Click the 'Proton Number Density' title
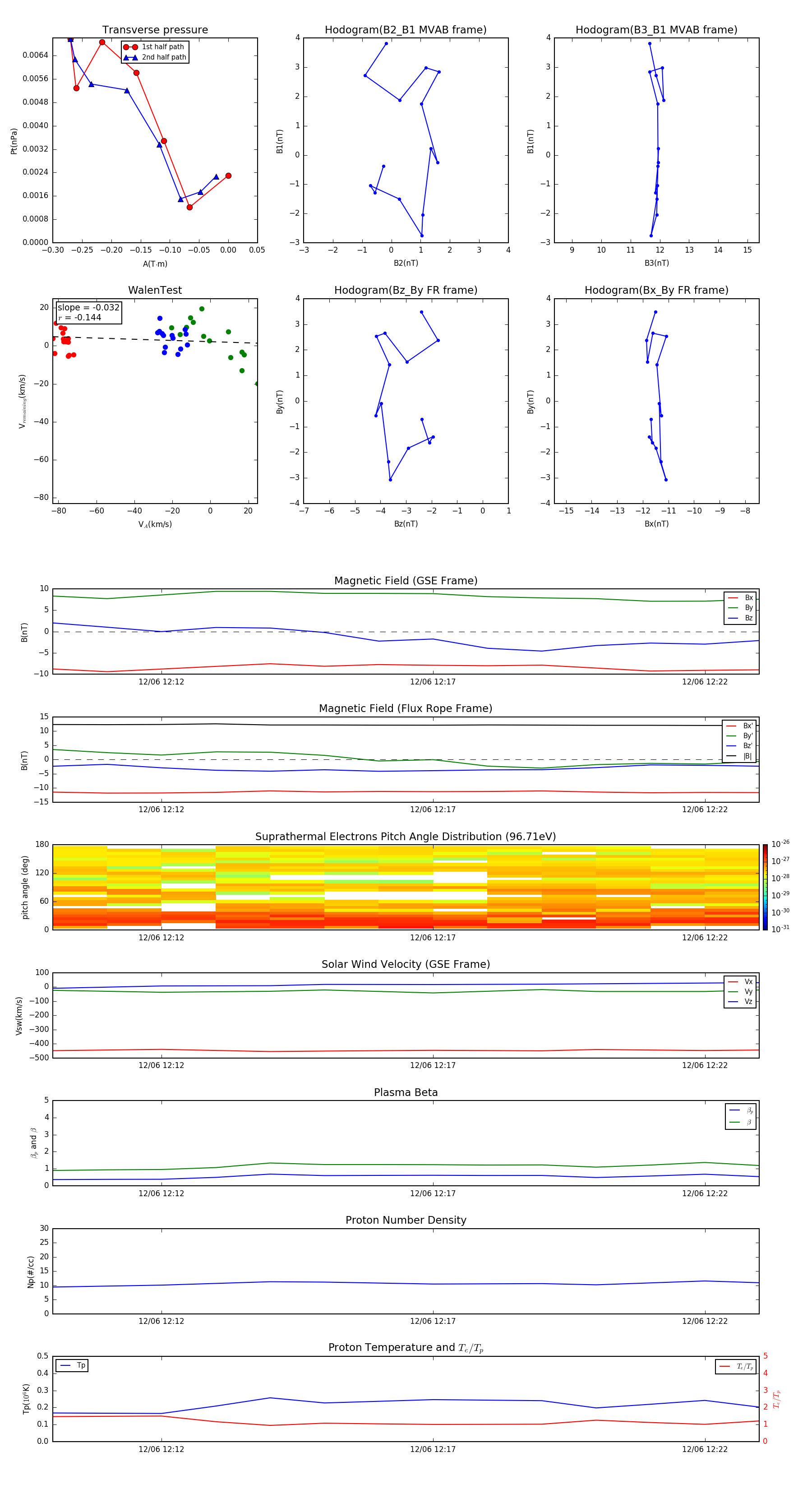812x1489 pixels. (x=405, y=1220)
